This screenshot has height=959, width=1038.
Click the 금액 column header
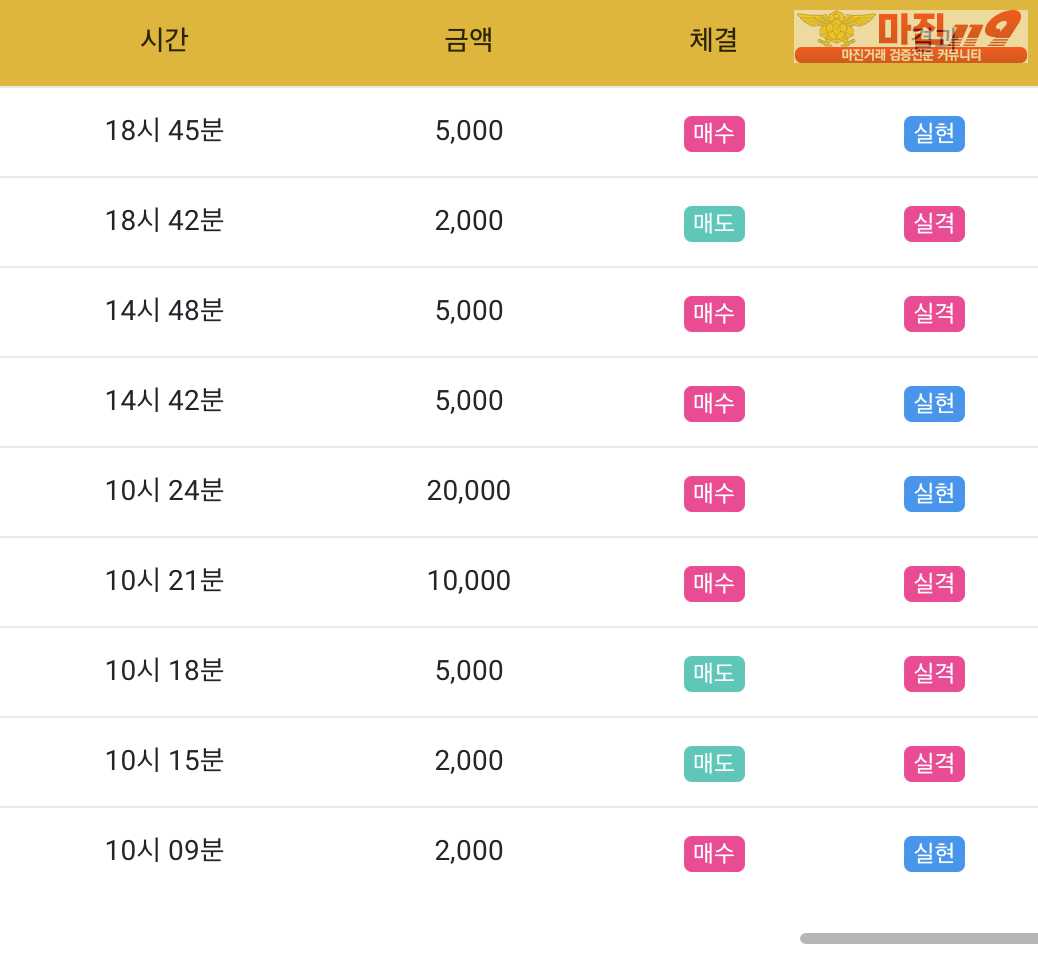(469, 40)
